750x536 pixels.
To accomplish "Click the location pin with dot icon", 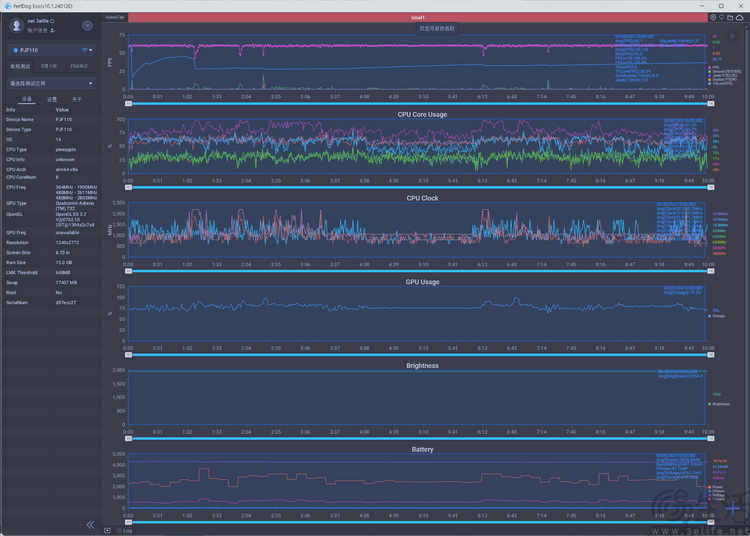I will pyautogui.click(x=713, y=17).
